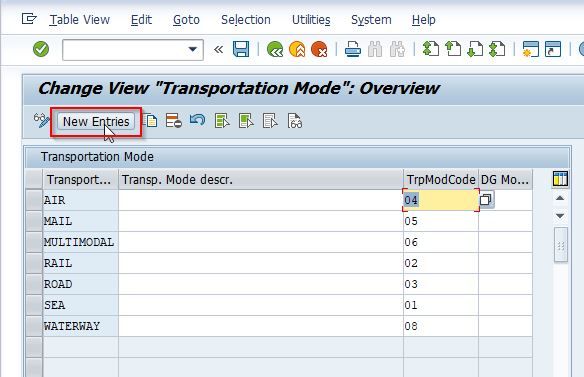The height and width of the screenshot is (377, 584).
Task: Click the red Cancel icon
Action: pos(319,49)
